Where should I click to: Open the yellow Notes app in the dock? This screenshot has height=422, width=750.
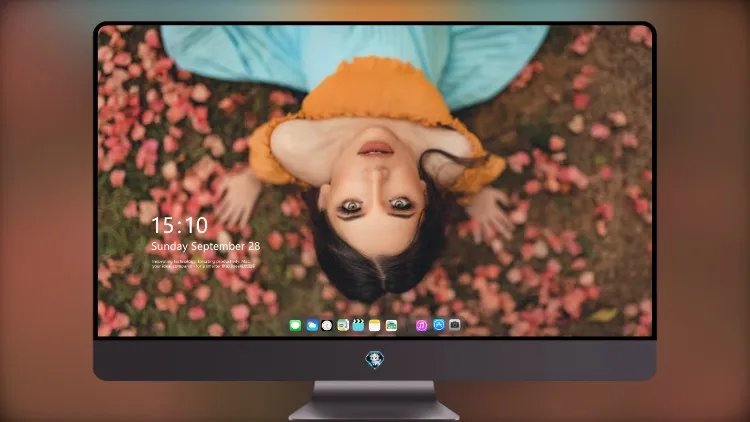click(375, 325)
